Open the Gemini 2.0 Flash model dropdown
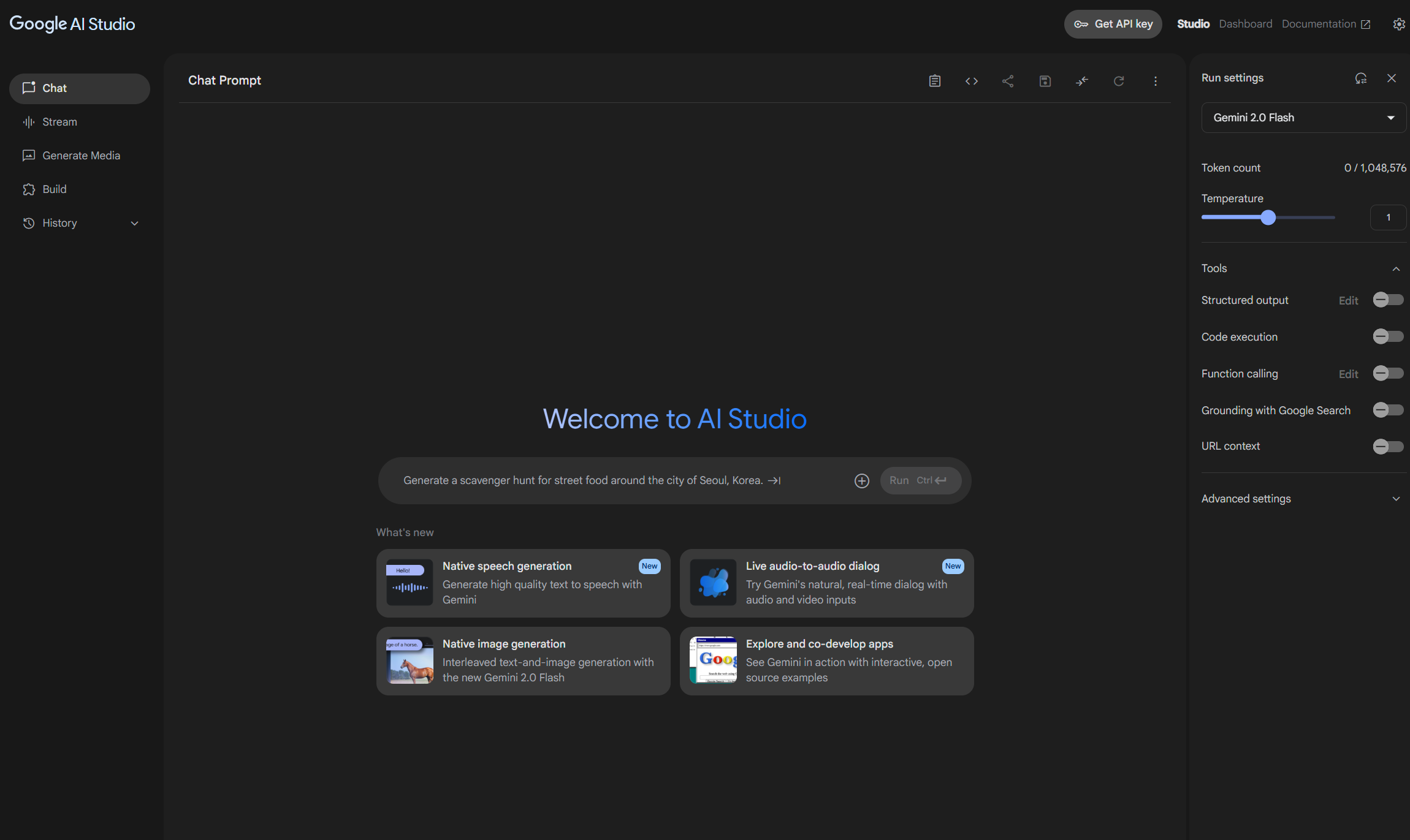Viewport: 1410px width, 840px height. 1303,118
